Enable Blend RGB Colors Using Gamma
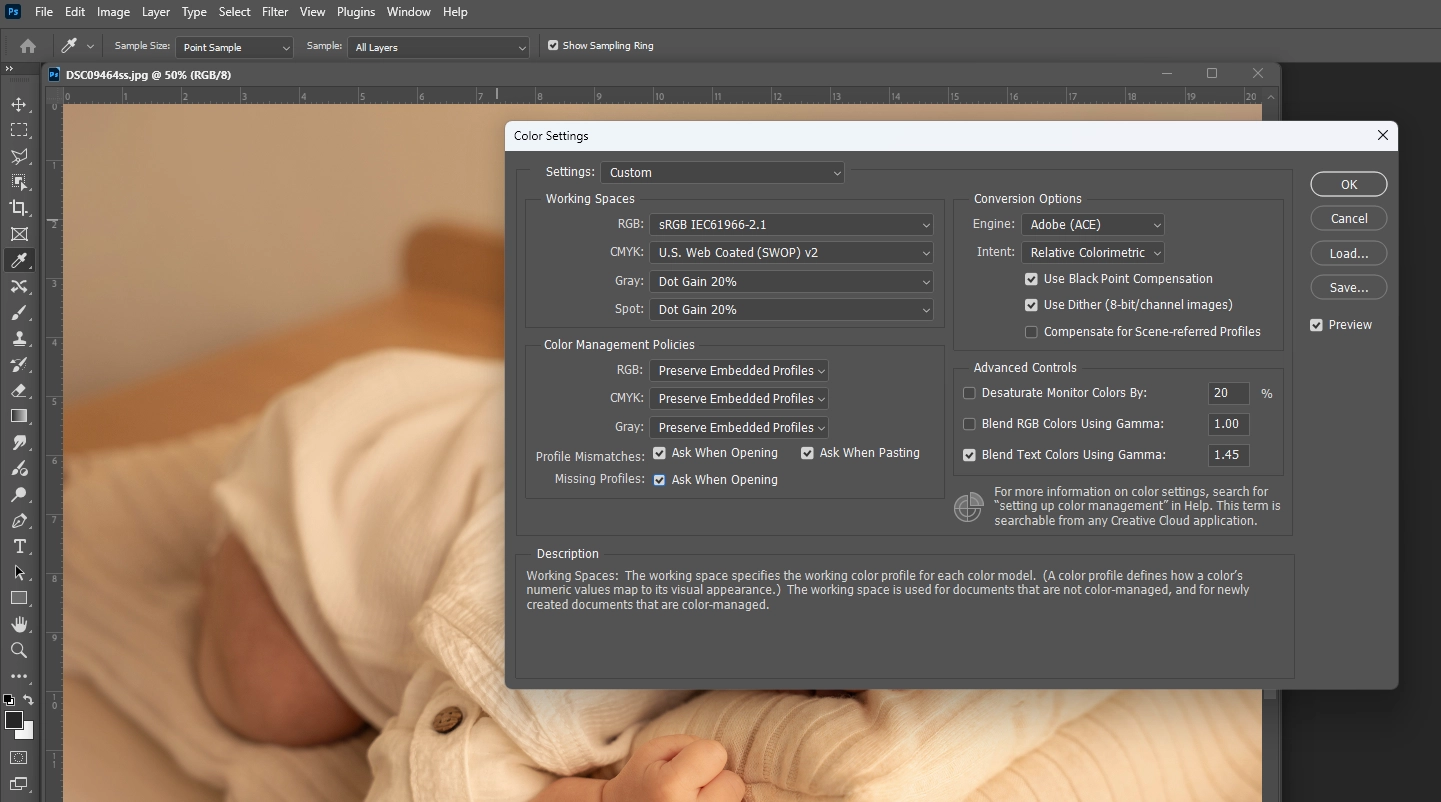The width and height of the screenshot is (1441, 802). pyautogui.click(x=969, y=424)
